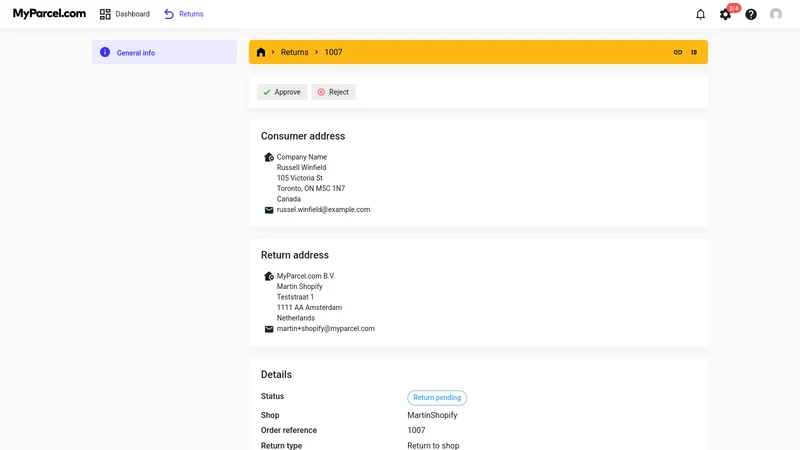The image size is (800, 450).
Task: Select the text Martin Shopify
Action: pyautogui.click(x=299, y=287)
